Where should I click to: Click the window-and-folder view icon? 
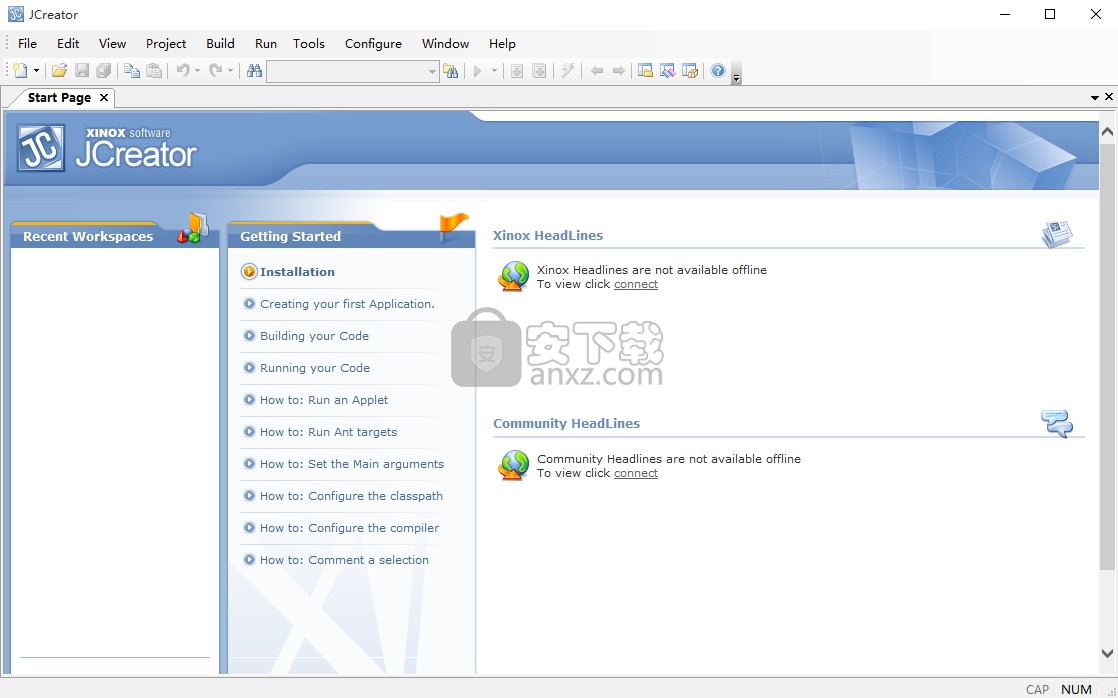click(x=645, y=71)
